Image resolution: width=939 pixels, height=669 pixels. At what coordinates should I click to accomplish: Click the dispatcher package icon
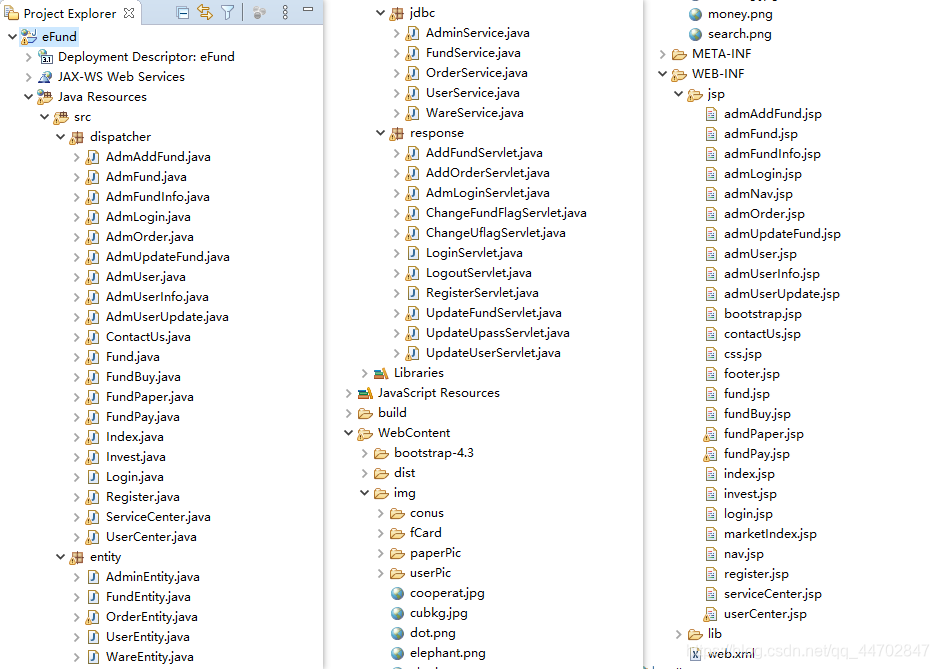77,137
